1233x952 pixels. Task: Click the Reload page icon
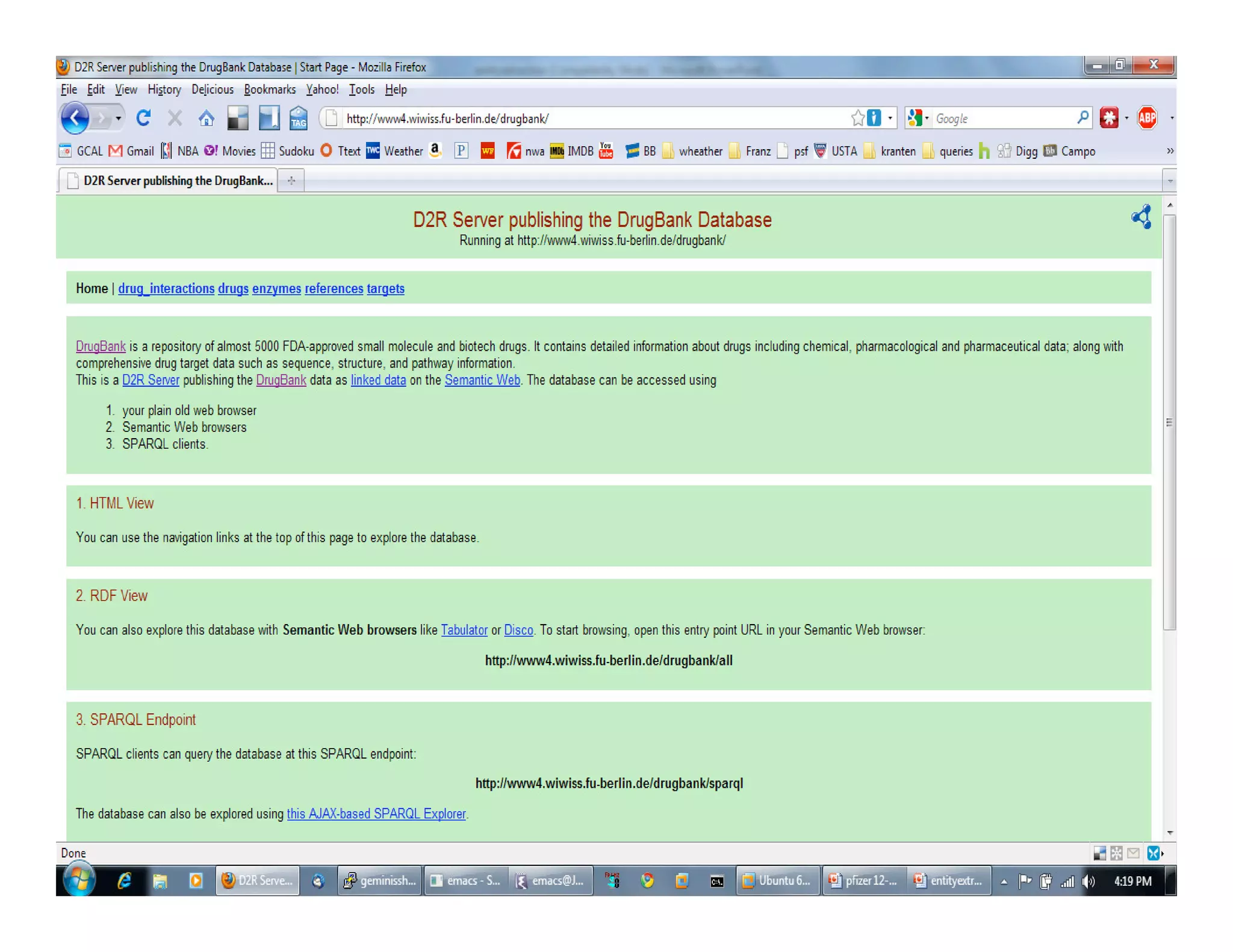point(143,118)
